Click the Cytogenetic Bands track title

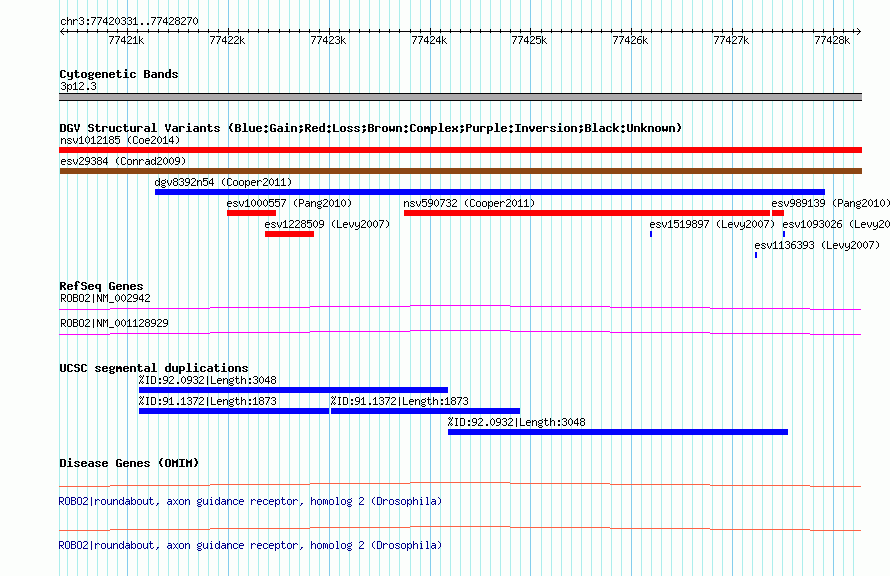119,74
